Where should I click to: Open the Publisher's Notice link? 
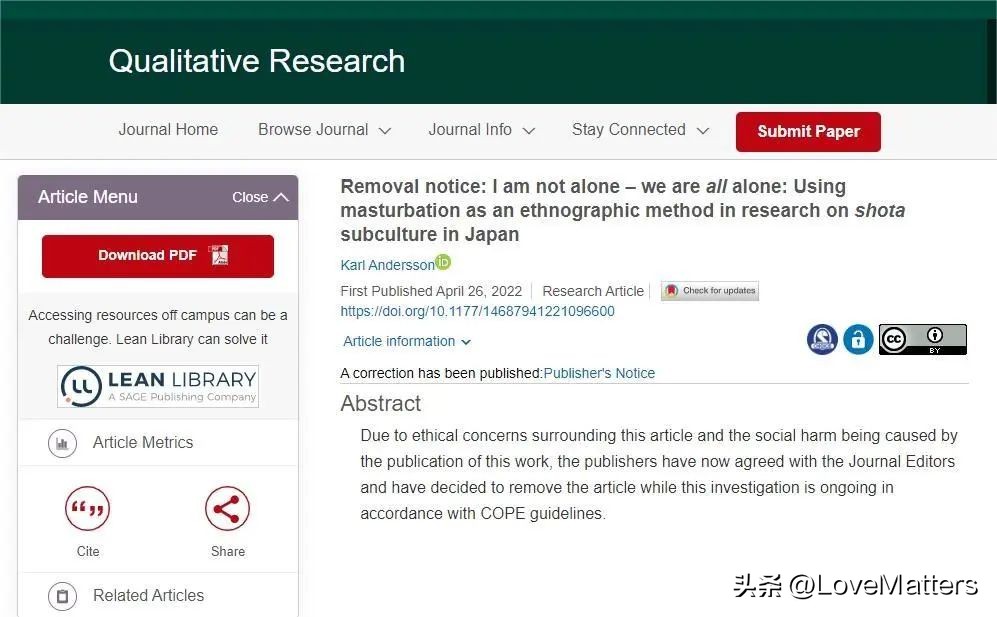[x=599, y=373]
